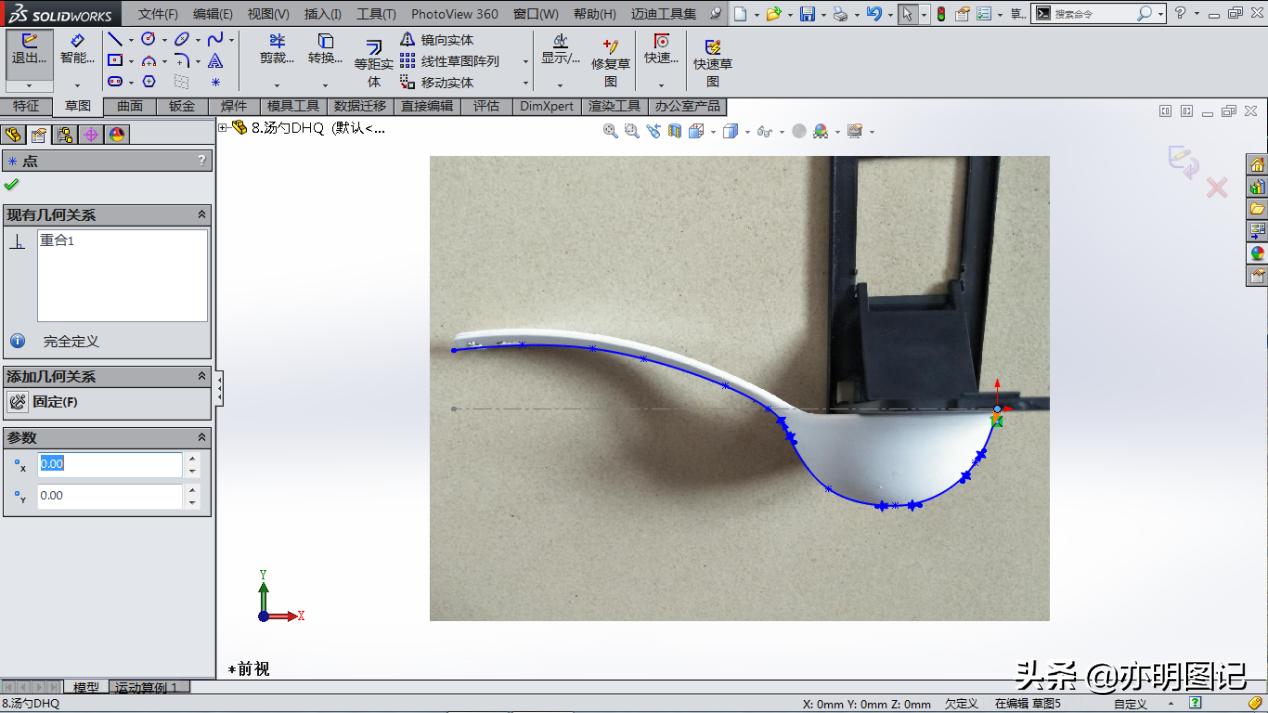Switch to the 曲面 ribbon tab

tap(130, 106)
